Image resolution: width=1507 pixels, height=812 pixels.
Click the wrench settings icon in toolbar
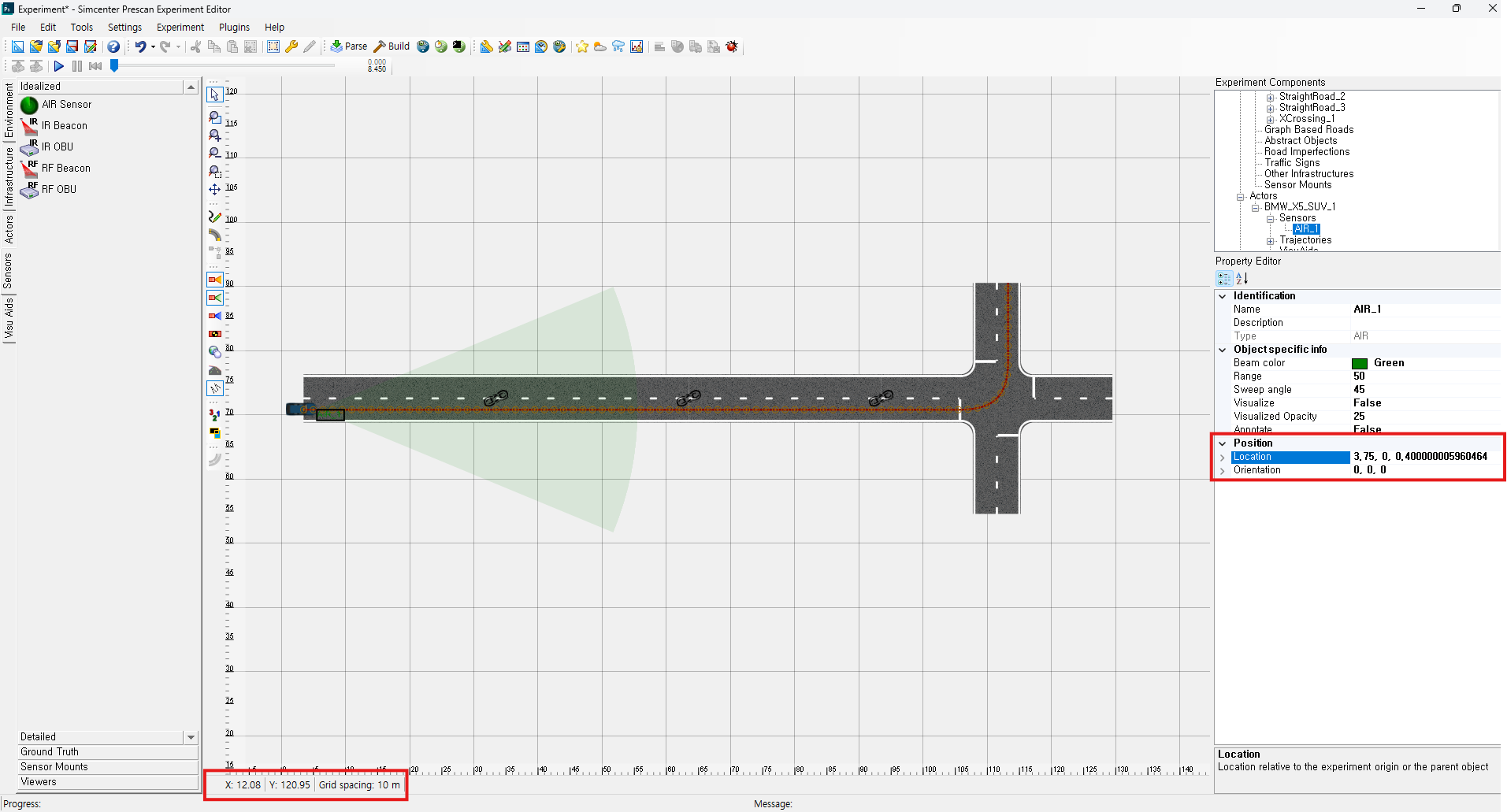tap(291, 46)
